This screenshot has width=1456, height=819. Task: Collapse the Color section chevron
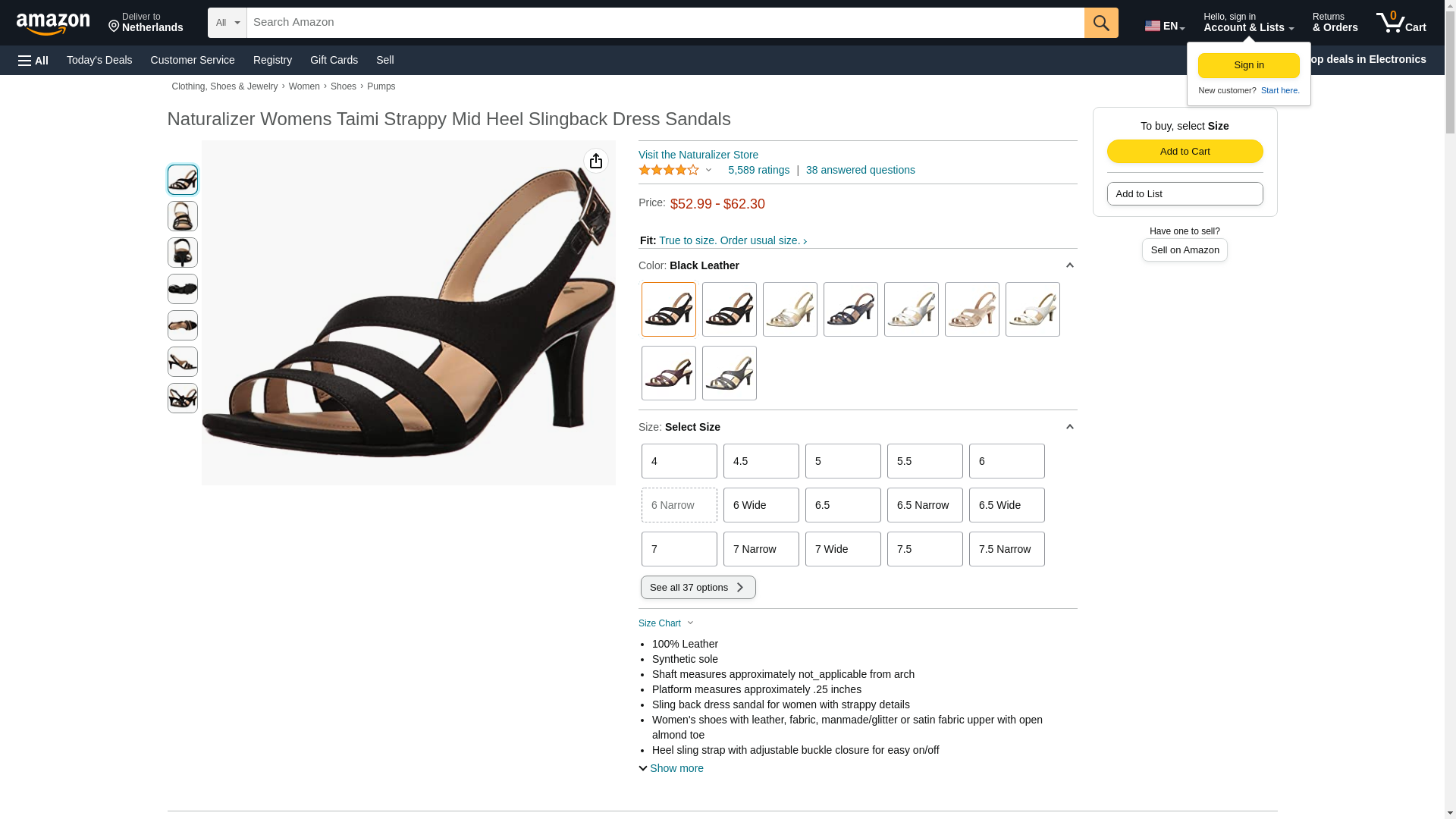[x=1069, y=265]
